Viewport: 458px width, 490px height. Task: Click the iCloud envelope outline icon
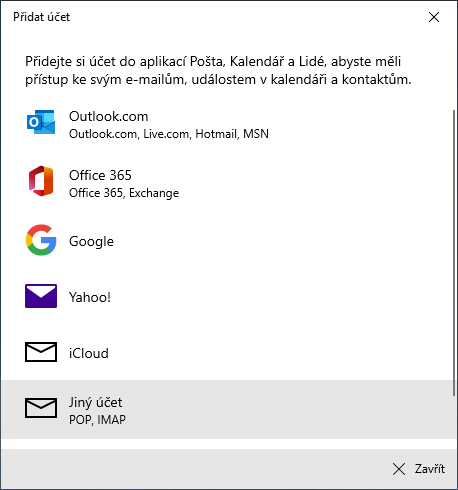[x=41, y=352]
